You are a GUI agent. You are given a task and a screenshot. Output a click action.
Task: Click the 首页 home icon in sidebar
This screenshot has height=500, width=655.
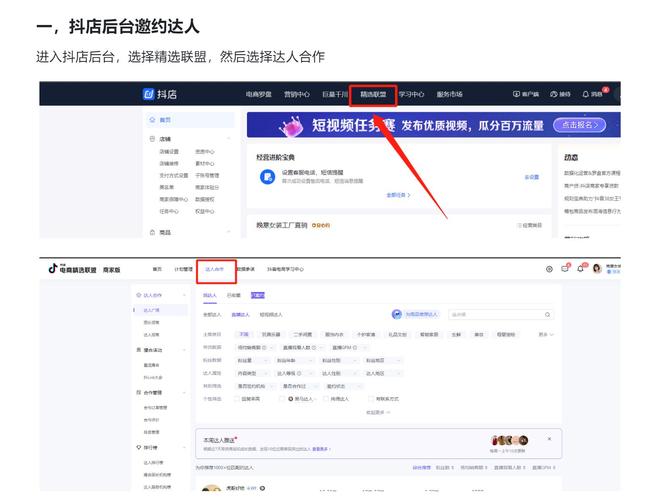152,119
